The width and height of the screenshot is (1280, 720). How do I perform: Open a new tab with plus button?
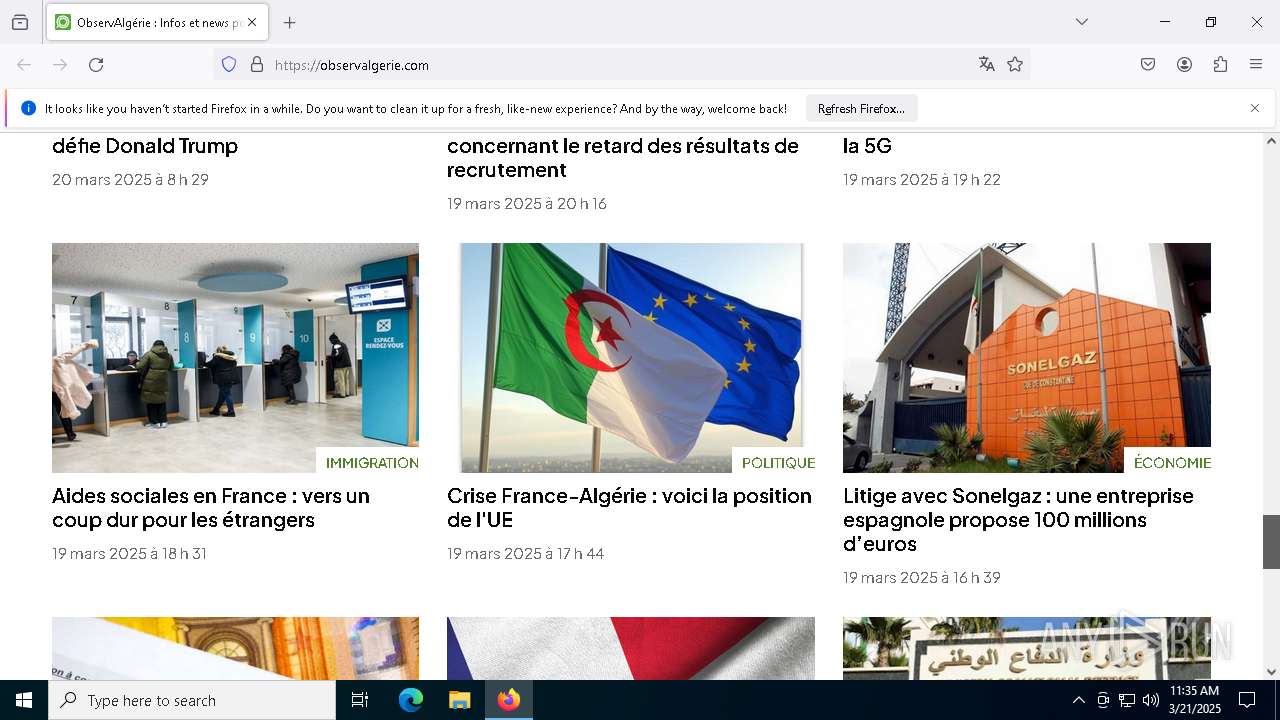290,22
